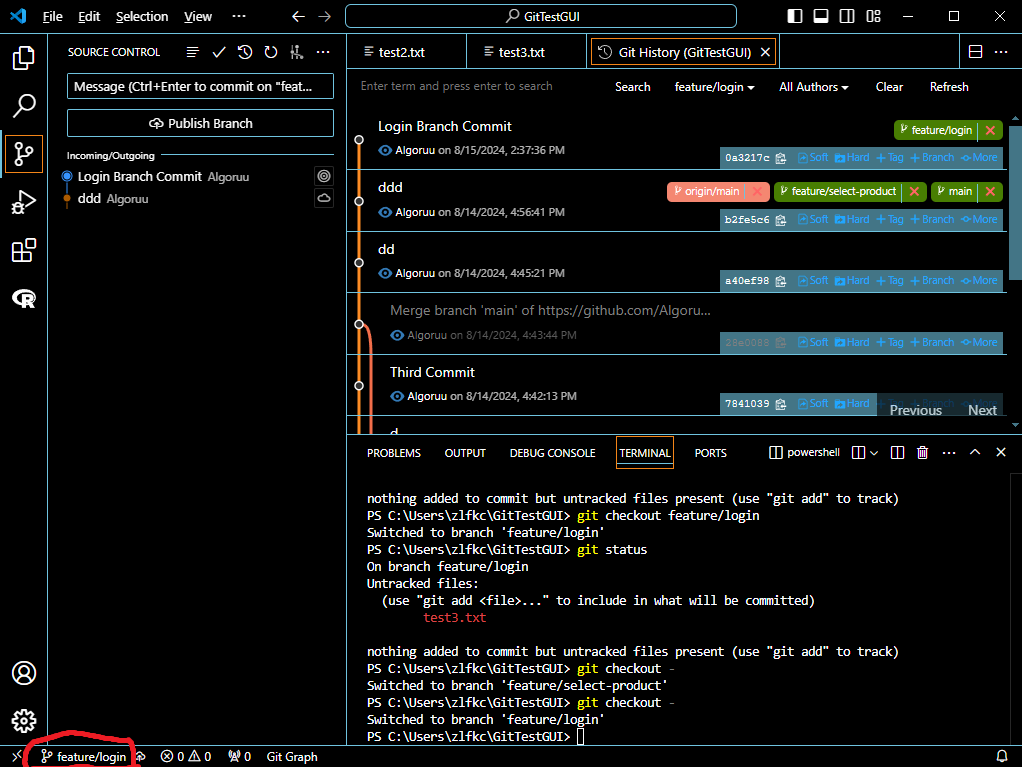Switch to the DEBUG CONSOLE tab
This screenshot has width=1022, height=767.
click(x=553, y=453)
